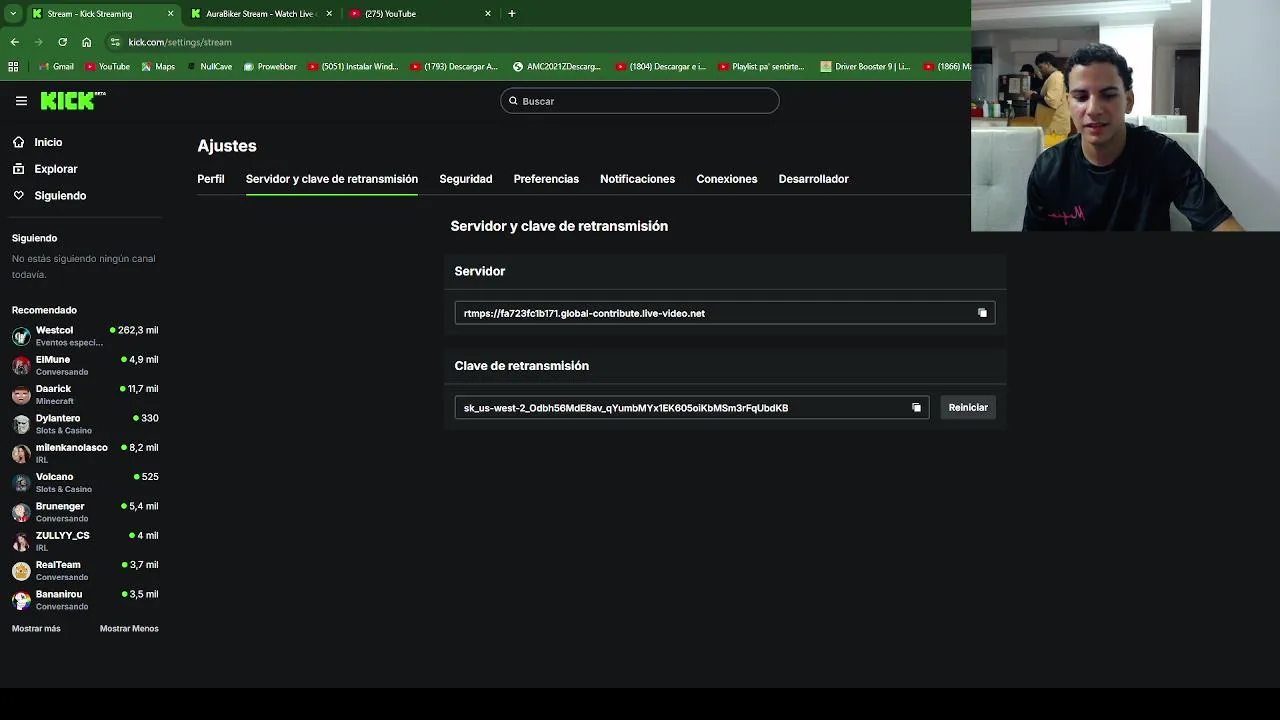The image size is (1280, 720).
Task: Open Daarick recommended channel
Action: (x=85, y=394)
